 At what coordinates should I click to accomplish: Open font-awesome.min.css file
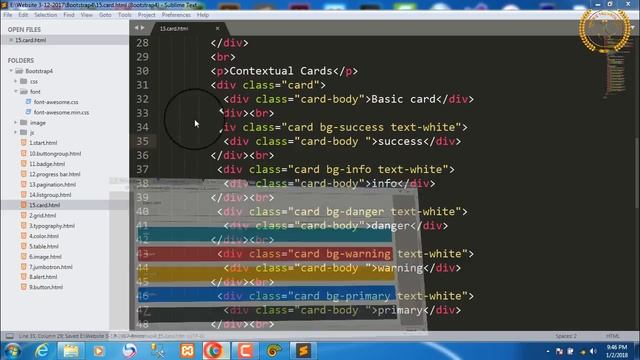61,112
